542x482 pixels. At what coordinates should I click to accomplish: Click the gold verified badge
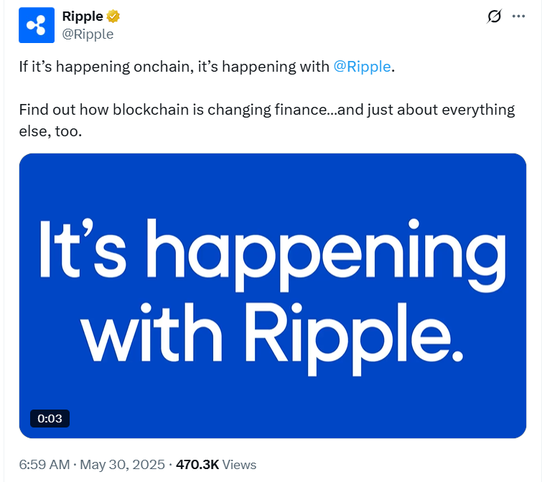tap(113, 16)
